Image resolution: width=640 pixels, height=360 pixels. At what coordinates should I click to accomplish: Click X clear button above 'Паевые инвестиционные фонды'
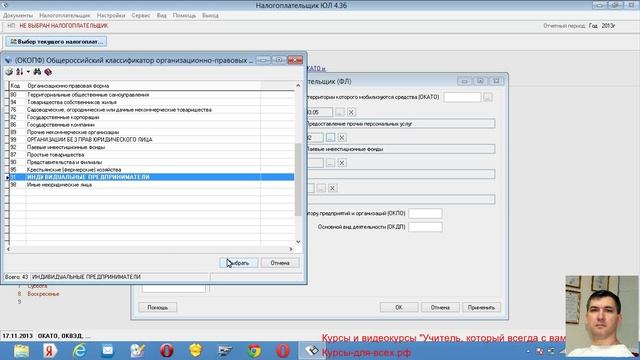pos(342,138)
